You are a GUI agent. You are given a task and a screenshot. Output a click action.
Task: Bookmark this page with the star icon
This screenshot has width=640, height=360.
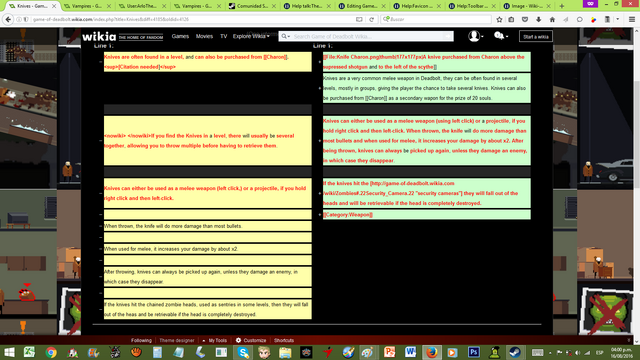tap(499, 19)
